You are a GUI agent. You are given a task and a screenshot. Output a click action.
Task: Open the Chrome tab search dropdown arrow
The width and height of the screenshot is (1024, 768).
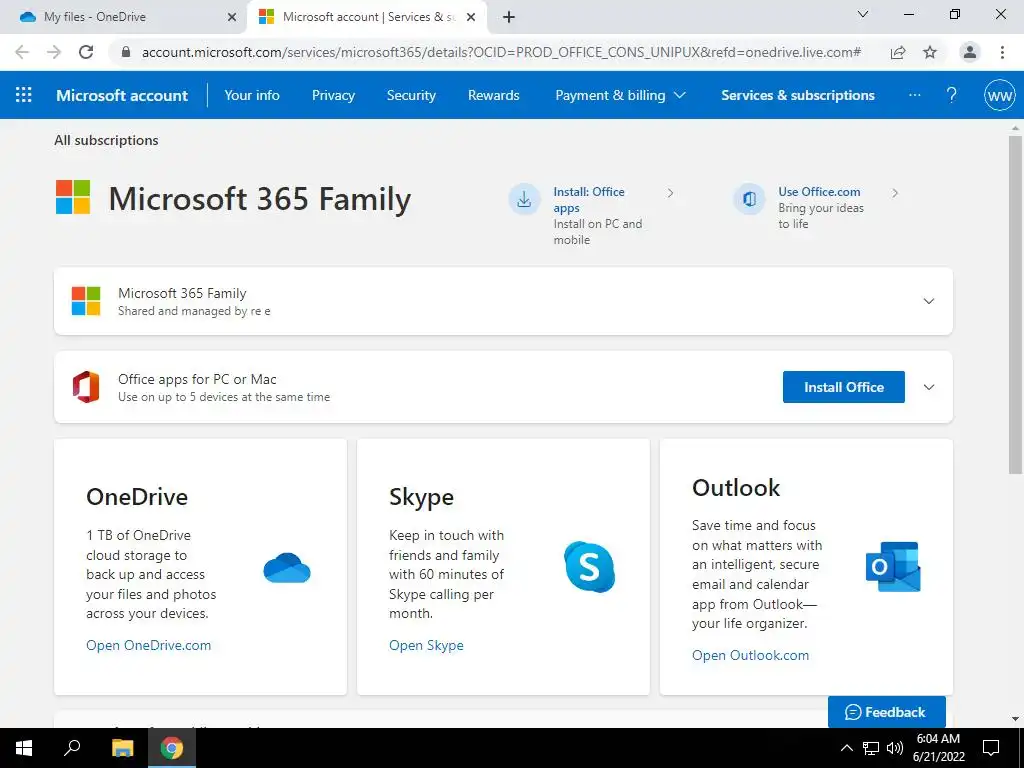point(863,14)
